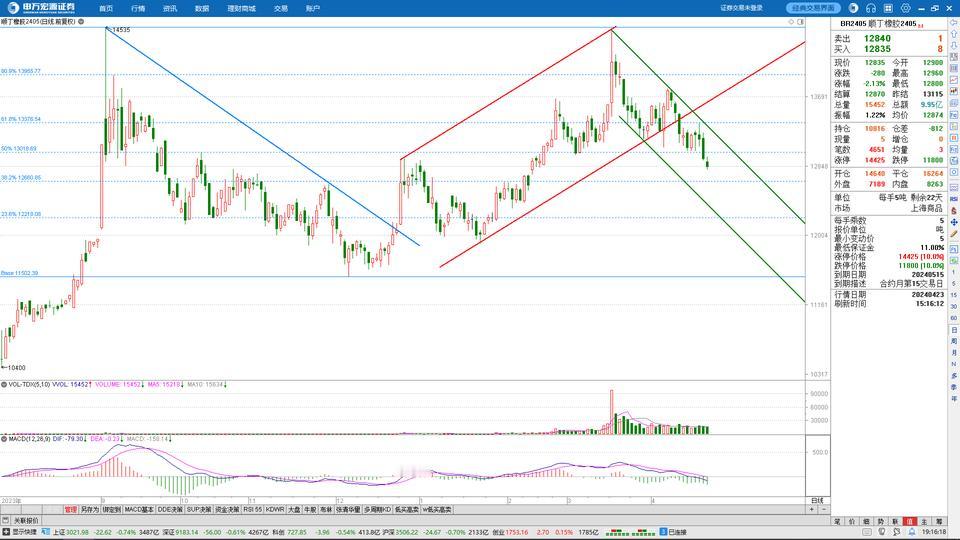Click the 日线 period label under chart
The width and height of the screenshot is (960, 540).
click(x=817, y=500)
